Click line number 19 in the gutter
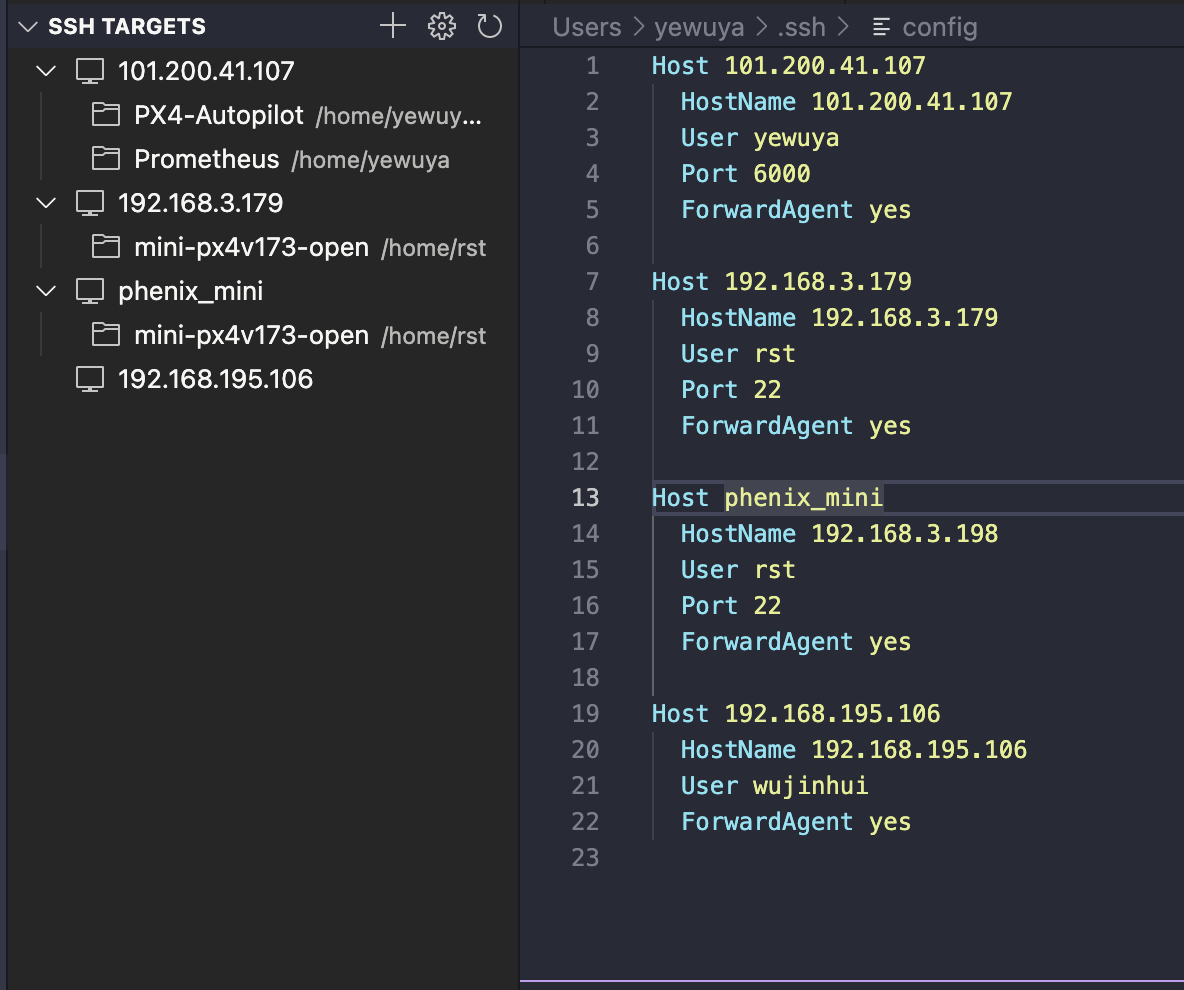The image size is (1184, 990). (x=586, y=714)
